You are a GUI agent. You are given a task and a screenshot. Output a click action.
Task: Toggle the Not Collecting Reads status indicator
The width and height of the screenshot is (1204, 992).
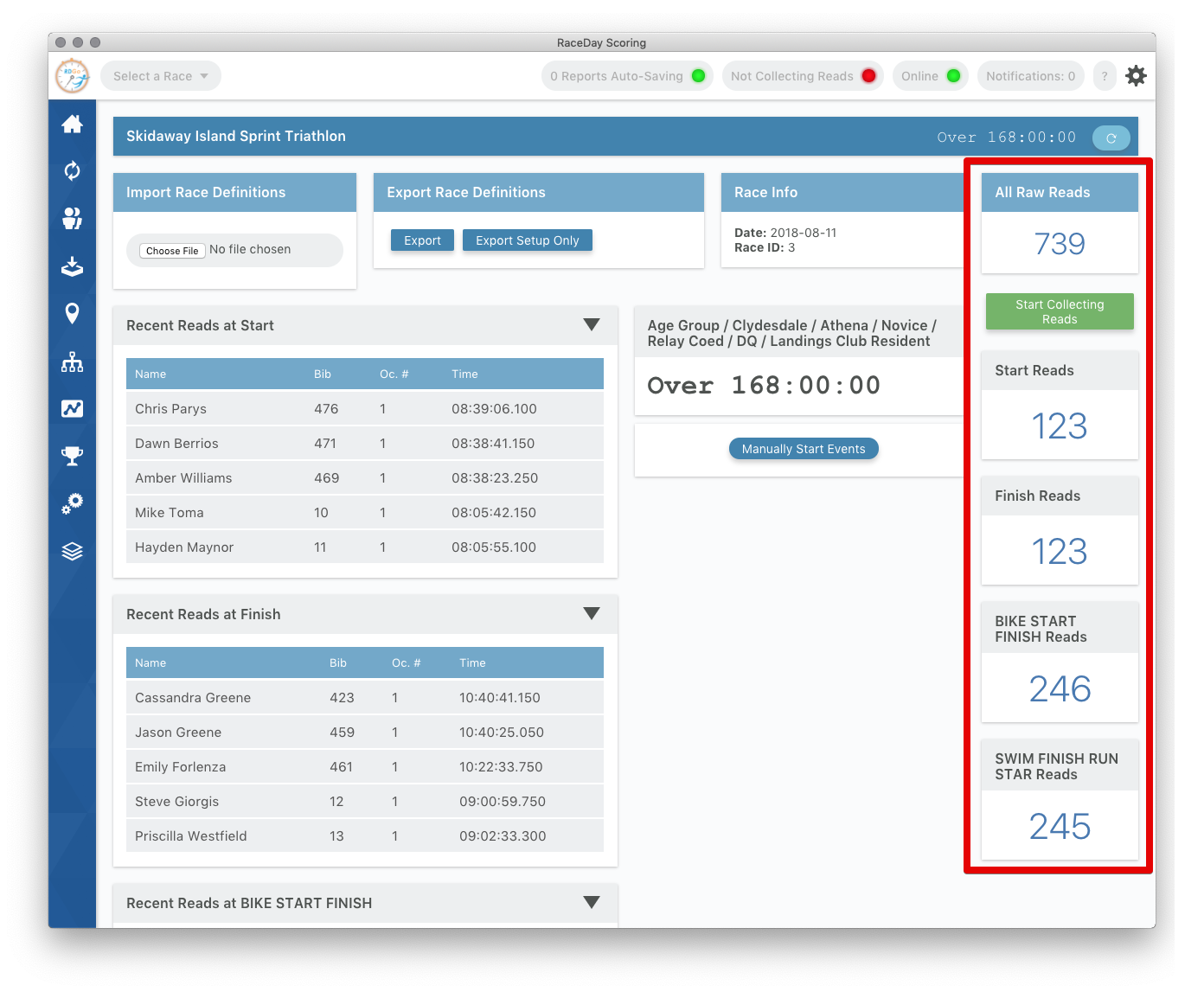tap(801, 75)
